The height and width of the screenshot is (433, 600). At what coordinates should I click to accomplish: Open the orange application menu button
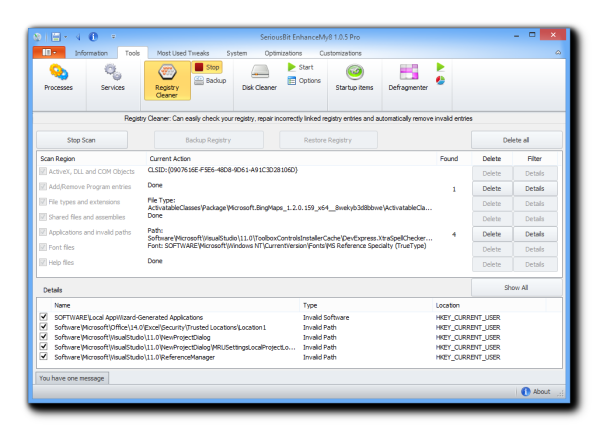click(49, 52)
